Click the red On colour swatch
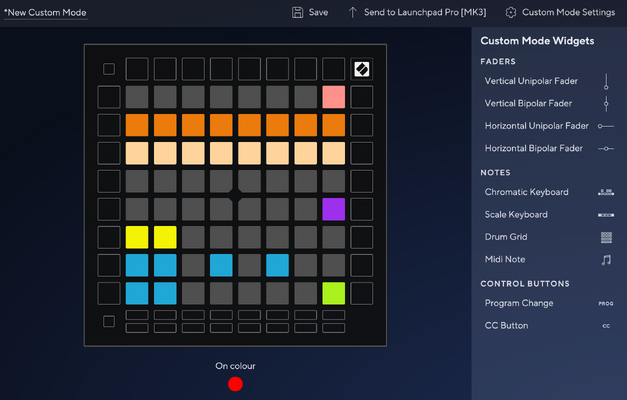Image resolution: width=627 pixels, height=400 pixels. 235,384
